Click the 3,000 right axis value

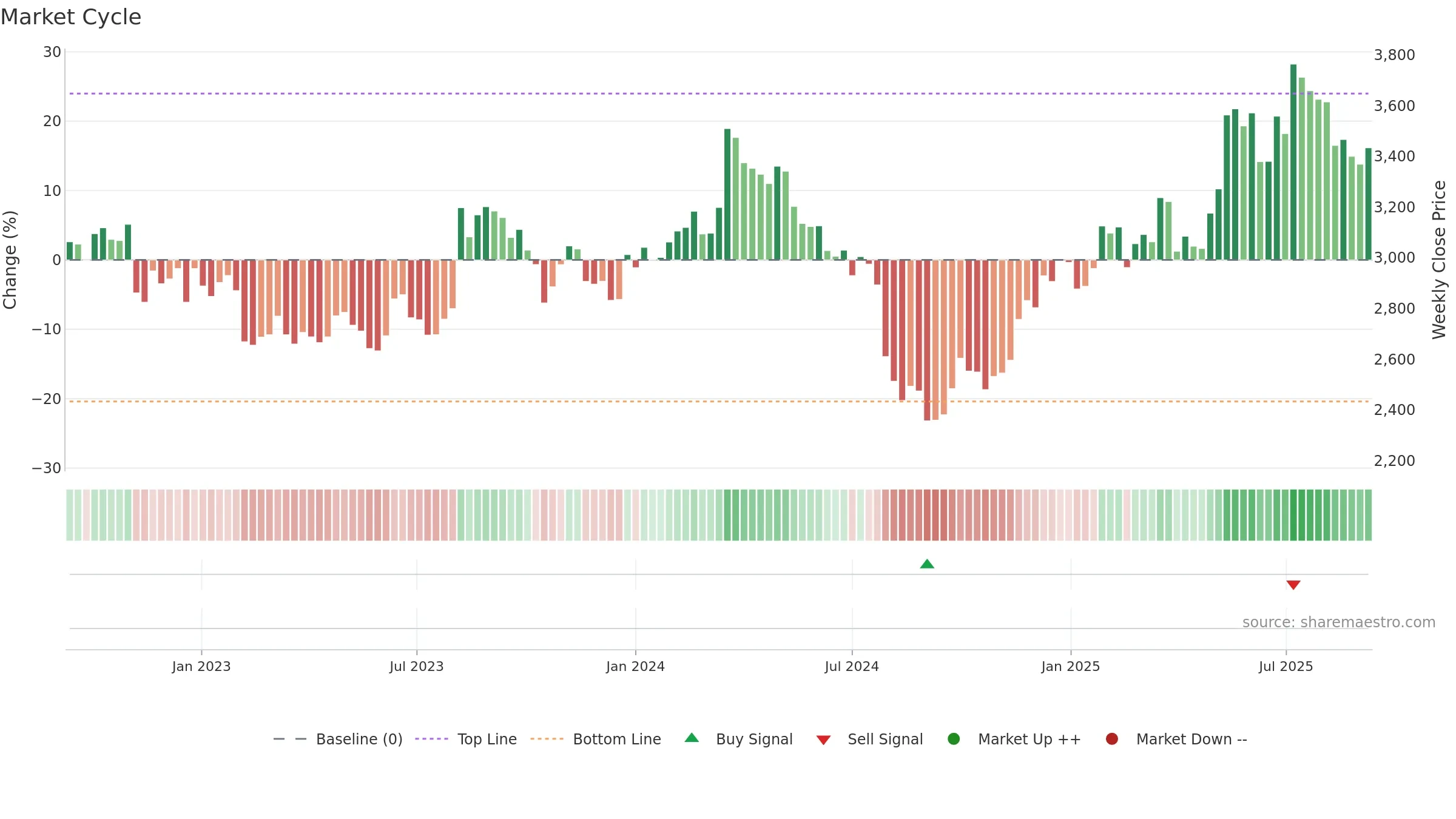pos(1394,257)
